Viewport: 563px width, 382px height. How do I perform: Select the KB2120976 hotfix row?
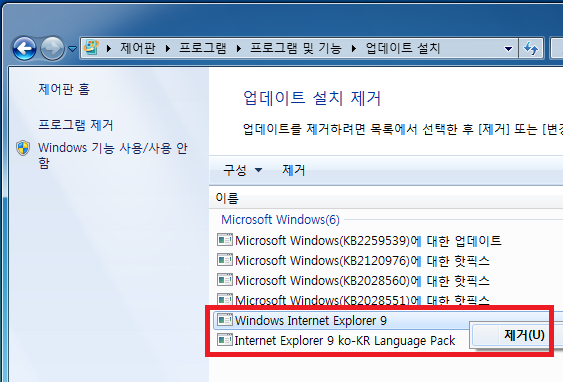click(353, 260)
